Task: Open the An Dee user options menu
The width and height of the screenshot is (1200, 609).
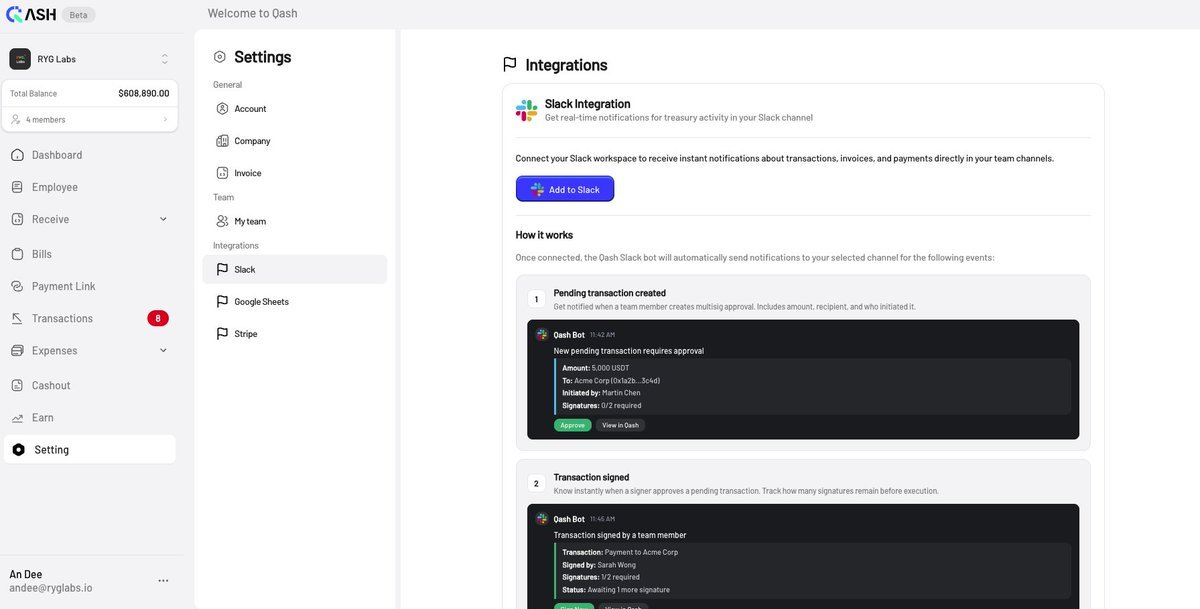Action: click(163, 581)
